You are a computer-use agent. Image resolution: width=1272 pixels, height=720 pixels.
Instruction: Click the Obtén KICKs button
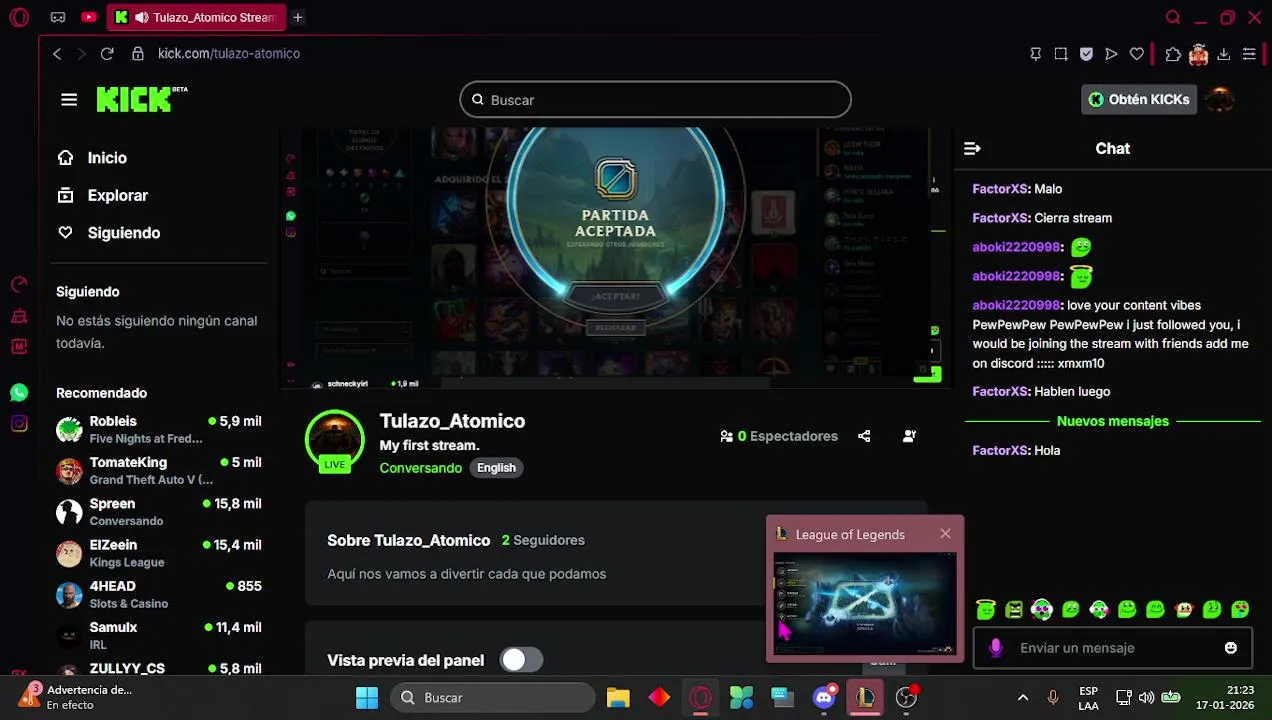pos(1139,99)
